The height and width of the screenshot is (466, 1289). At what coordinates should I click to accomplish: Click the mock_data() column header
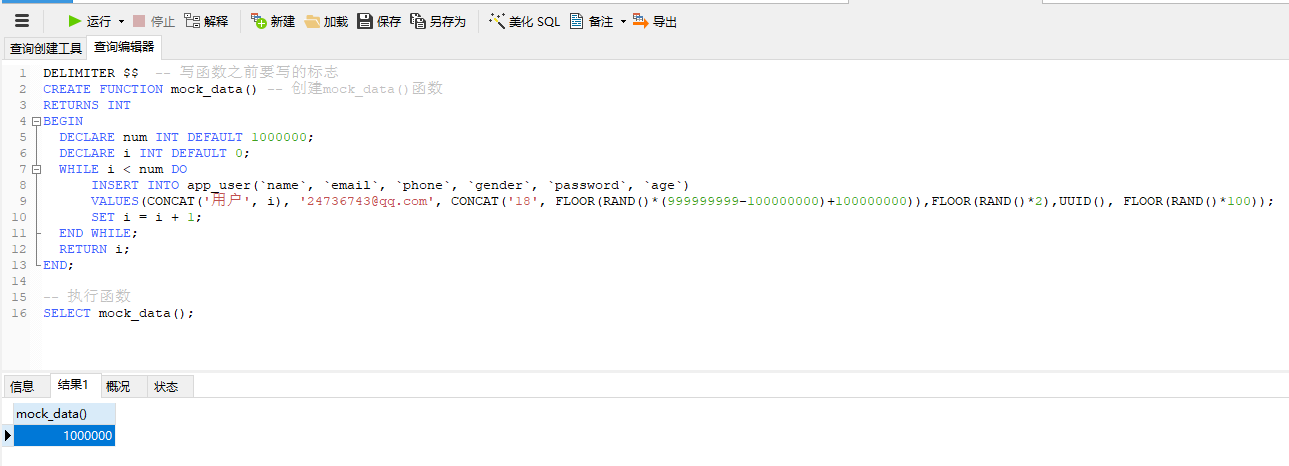(64, 413)
